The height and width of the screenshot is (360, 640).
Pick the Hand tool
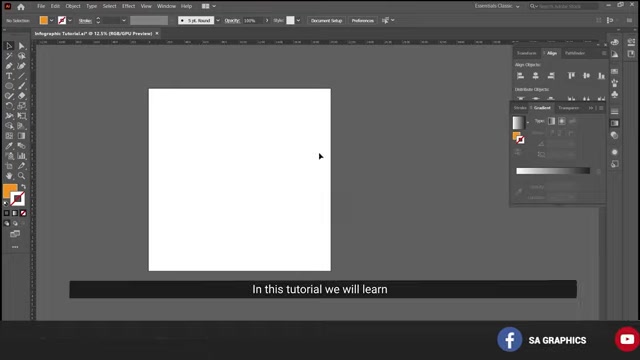click(x=9, y=176)
